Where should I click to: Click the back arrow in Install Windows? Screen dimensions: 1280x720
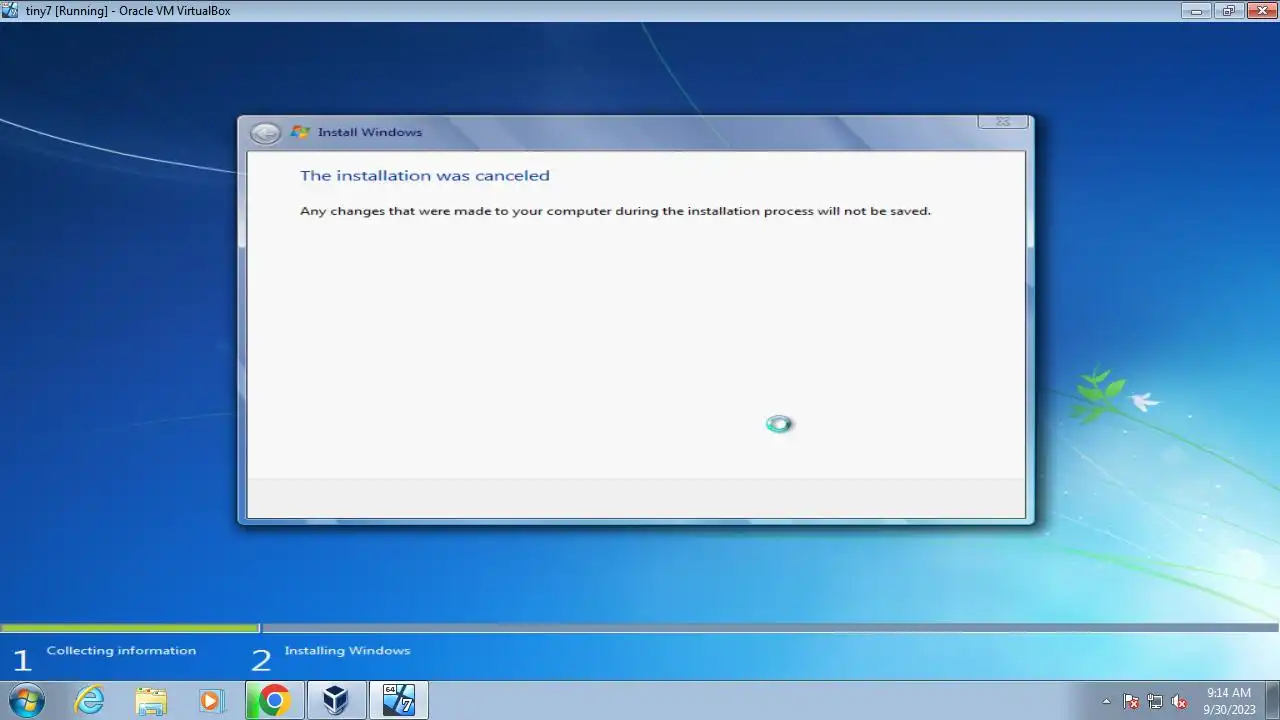point(265,133)
